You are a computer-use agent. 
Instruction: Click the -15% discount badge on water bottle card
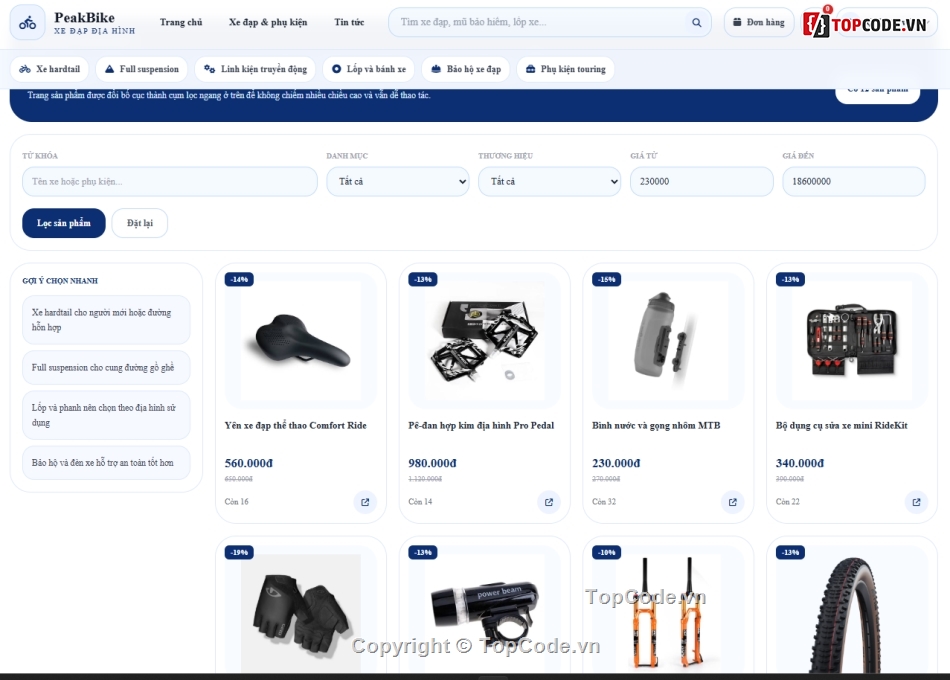pyautogui.click(x=606, y=279)
